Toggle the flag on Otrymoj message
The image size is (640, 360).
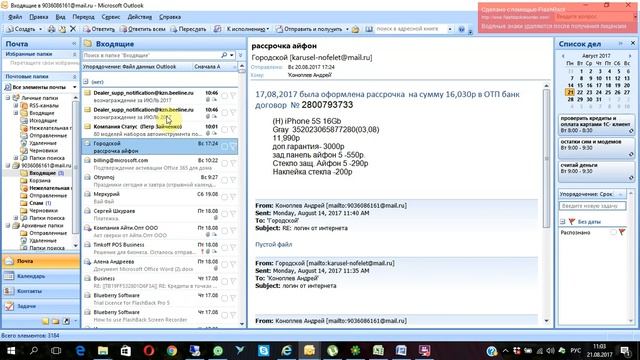point(233,180)
